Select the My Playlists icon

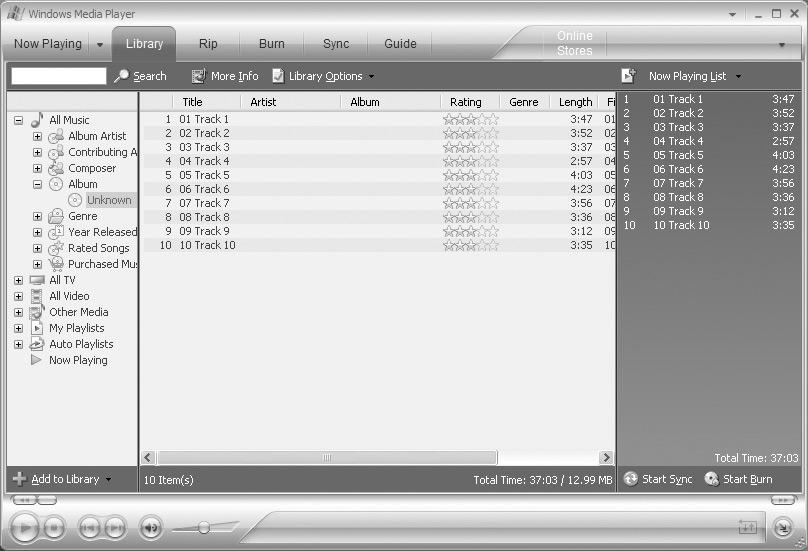point(37,328)
